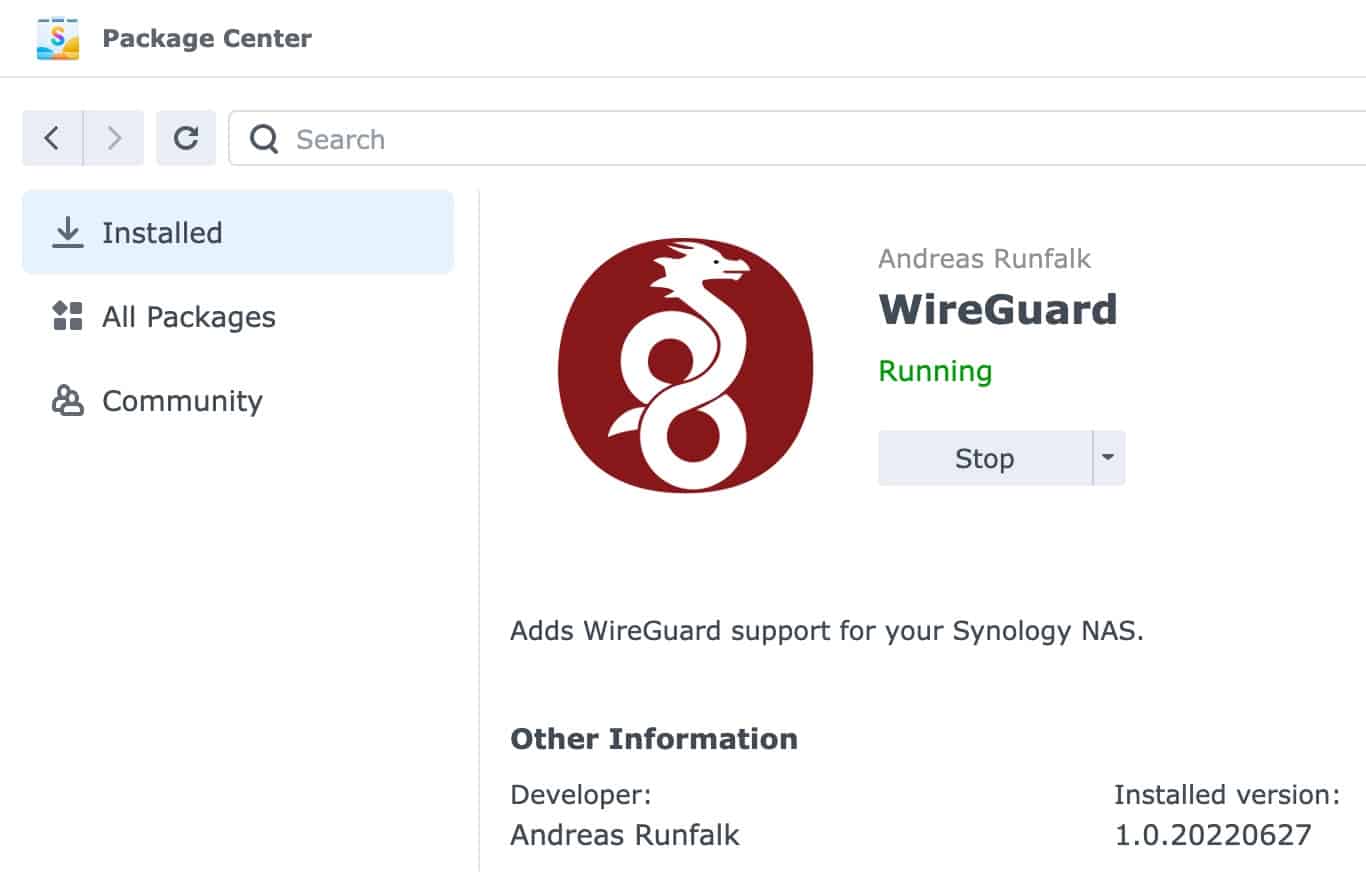1366x872 pixels.
Task: Open the Andreas Runfalk developer link
Action: click(x=625, y=835)
